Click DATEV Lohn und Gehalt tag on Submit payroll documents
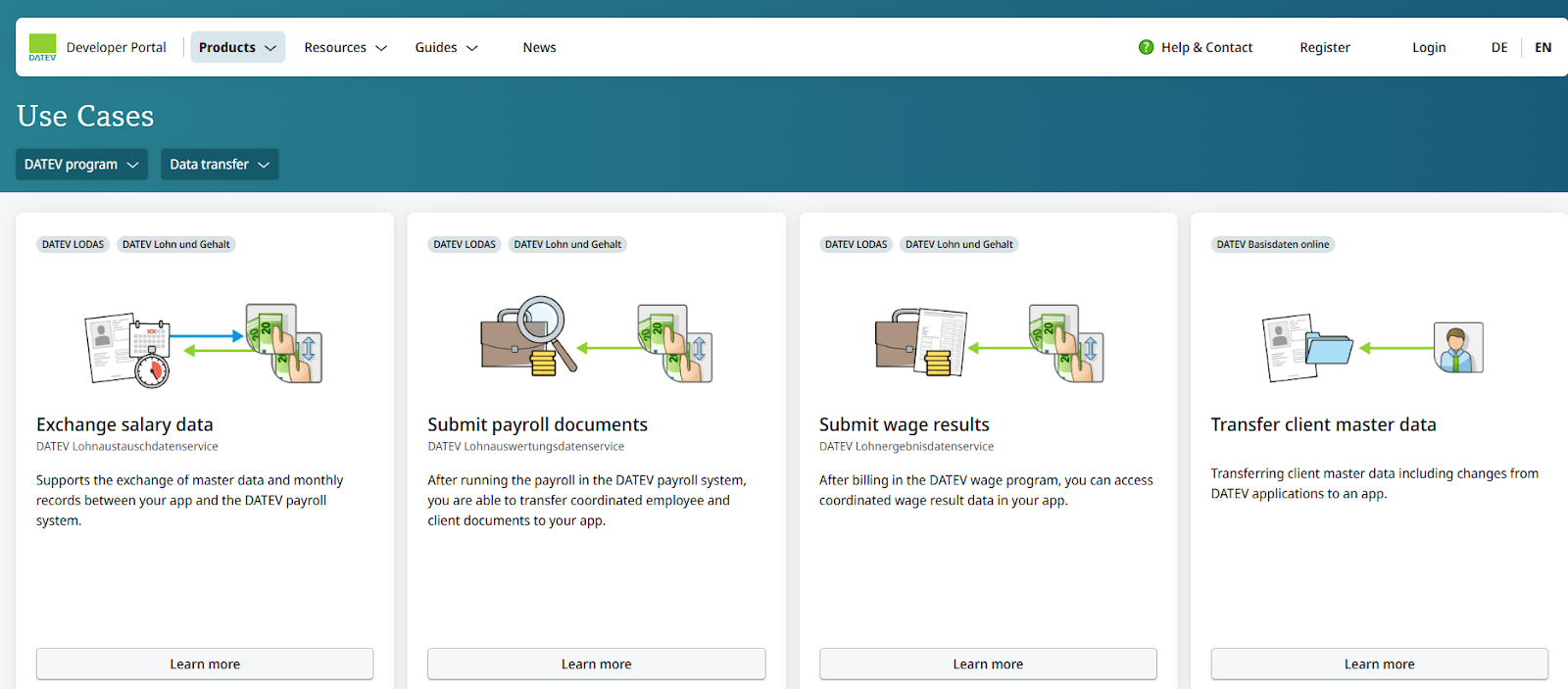The width and height of the screenshot is (1568, 689). [567, 244]
